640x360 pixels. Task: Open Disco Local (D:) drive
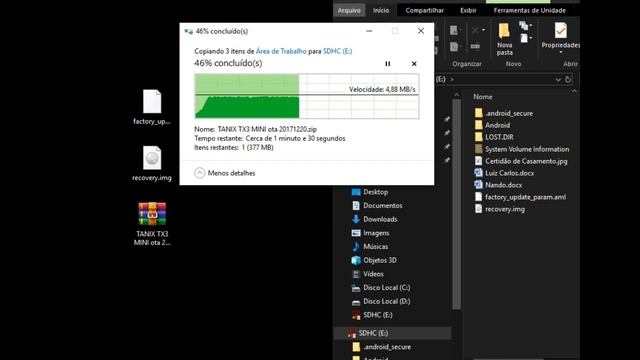(381, 301)
